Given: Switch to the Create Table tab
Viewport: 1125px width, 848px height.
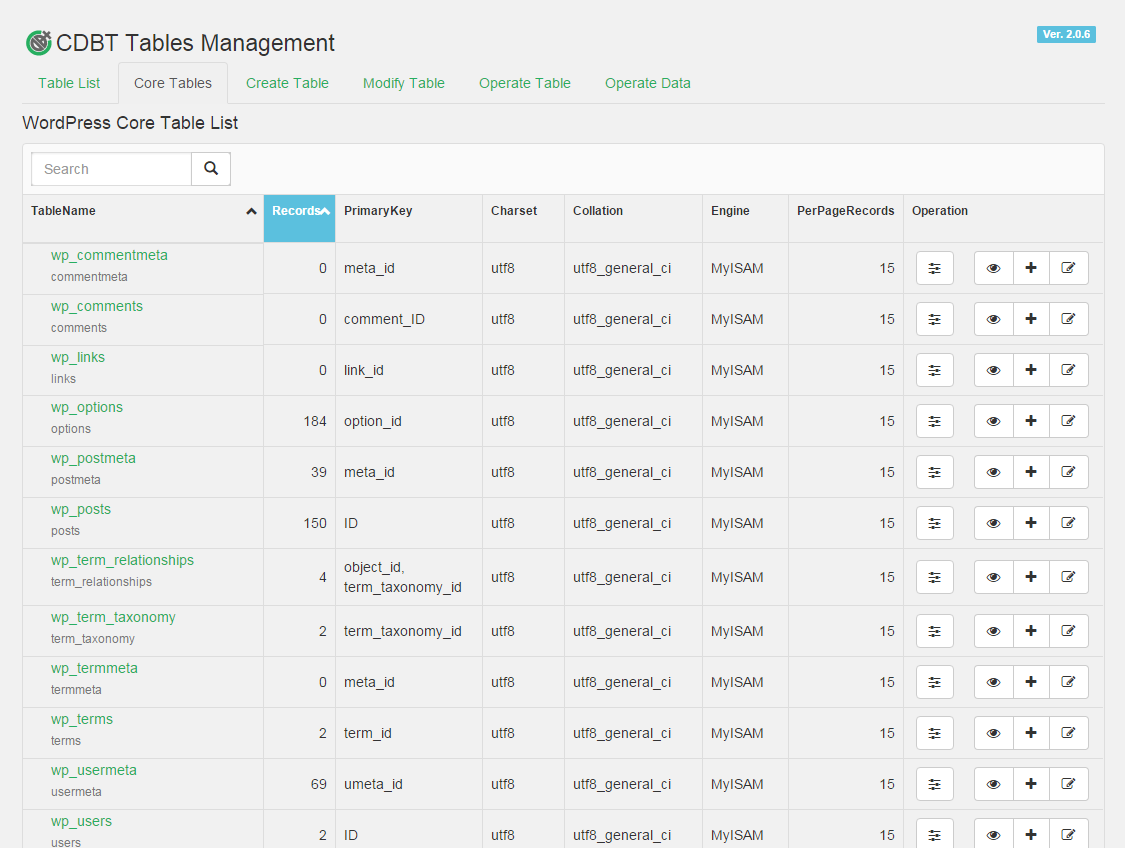Looking at the screenshot, I should click(287, 83).
